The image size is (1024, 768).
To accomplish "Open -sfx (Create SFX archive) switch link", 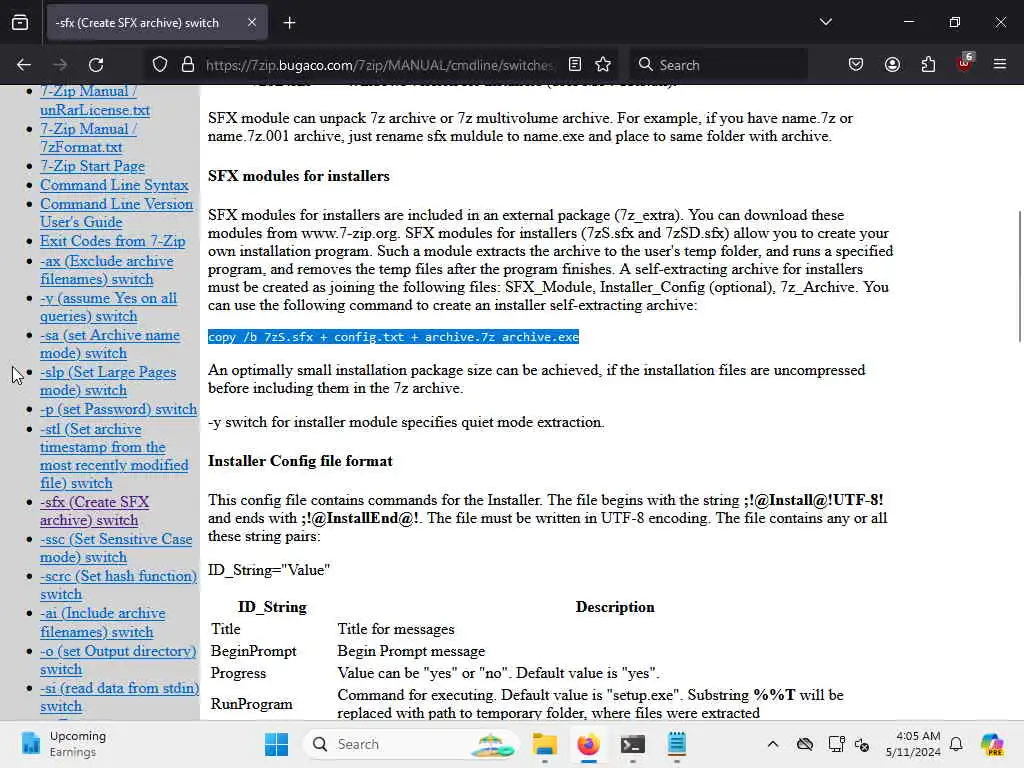I will tap(94, 511).
